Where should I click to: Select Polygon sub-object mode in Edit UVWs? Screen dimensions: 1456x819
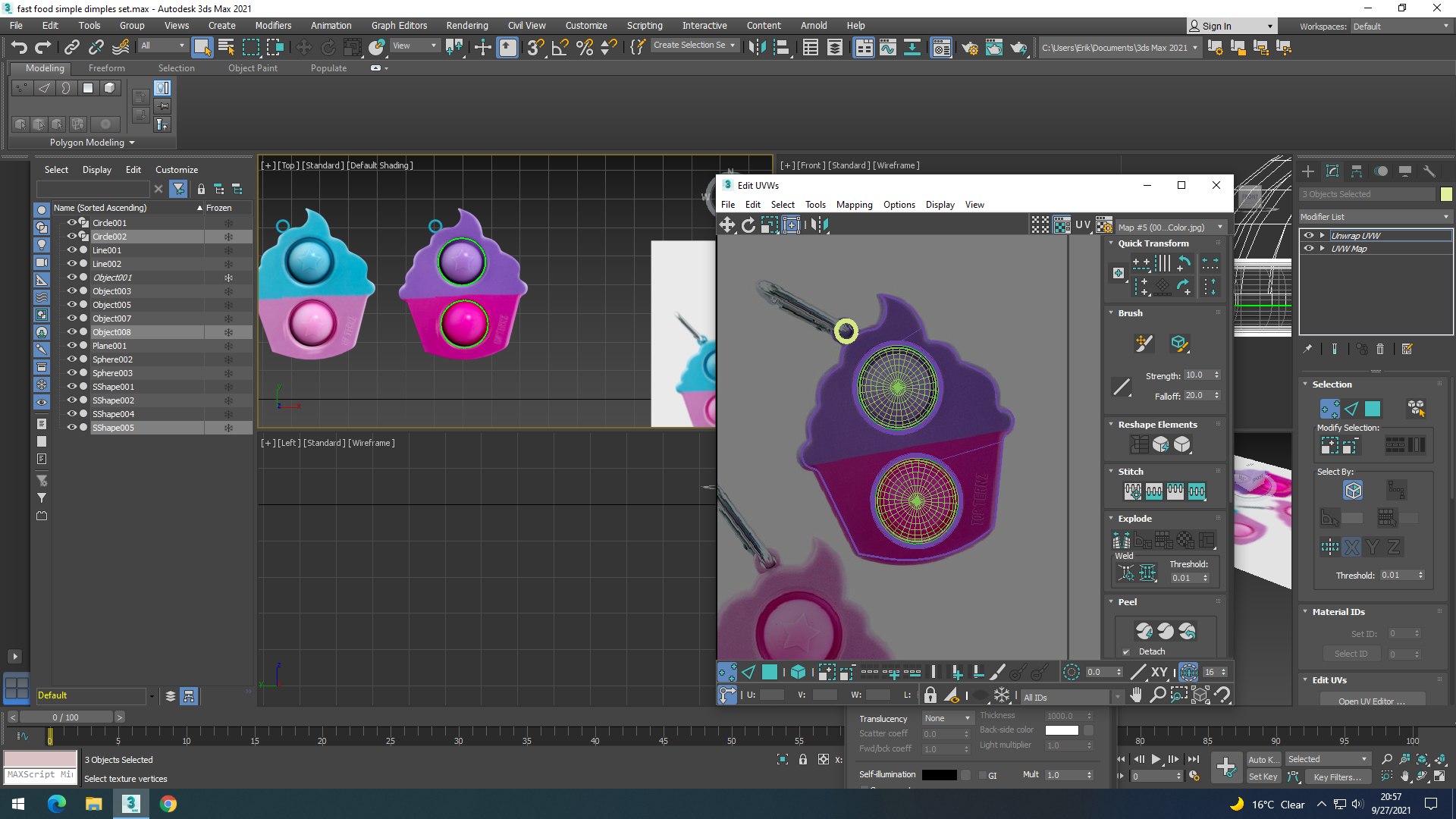tap(769, 672)
